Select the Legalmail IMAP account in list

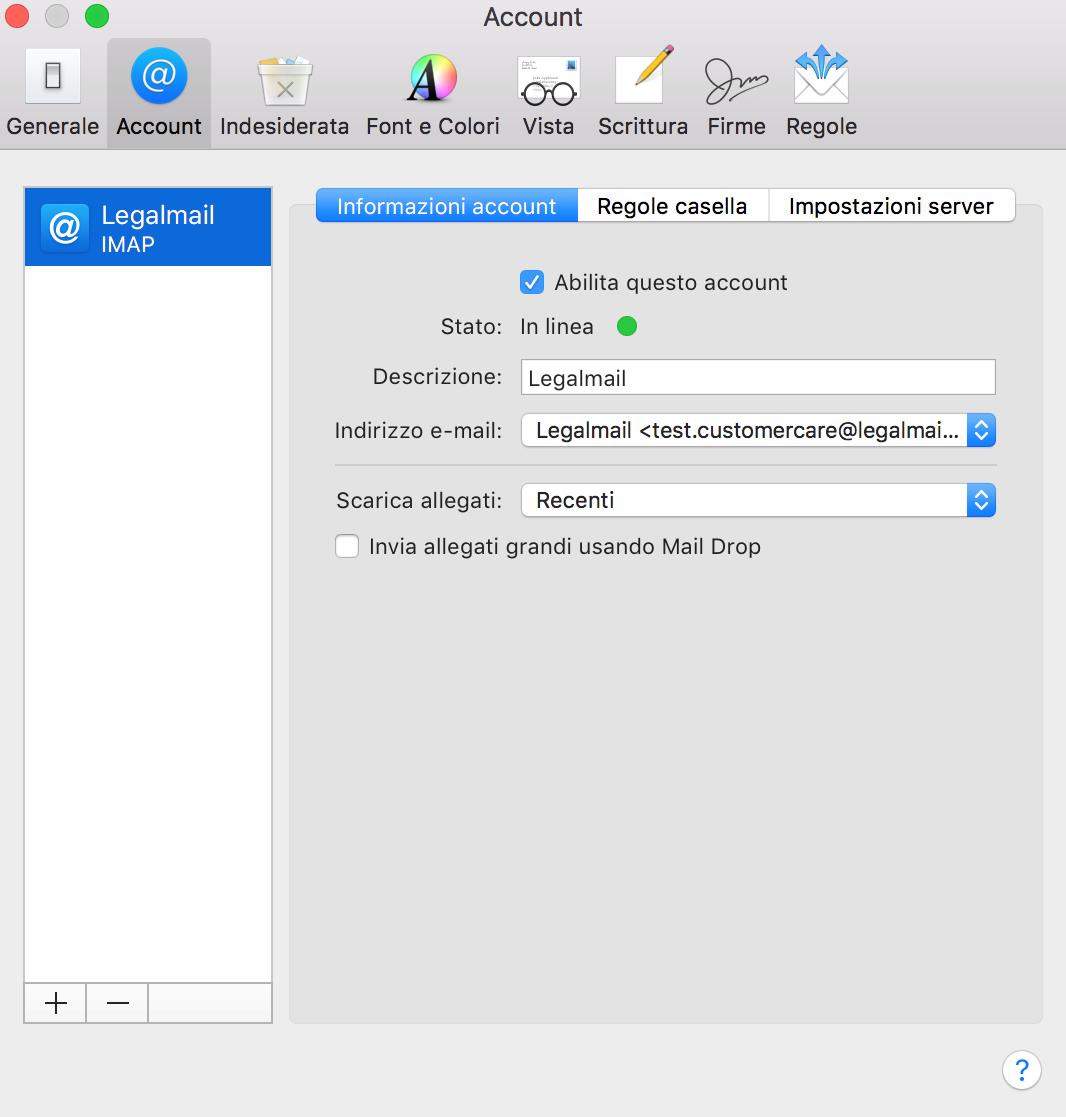148,227
